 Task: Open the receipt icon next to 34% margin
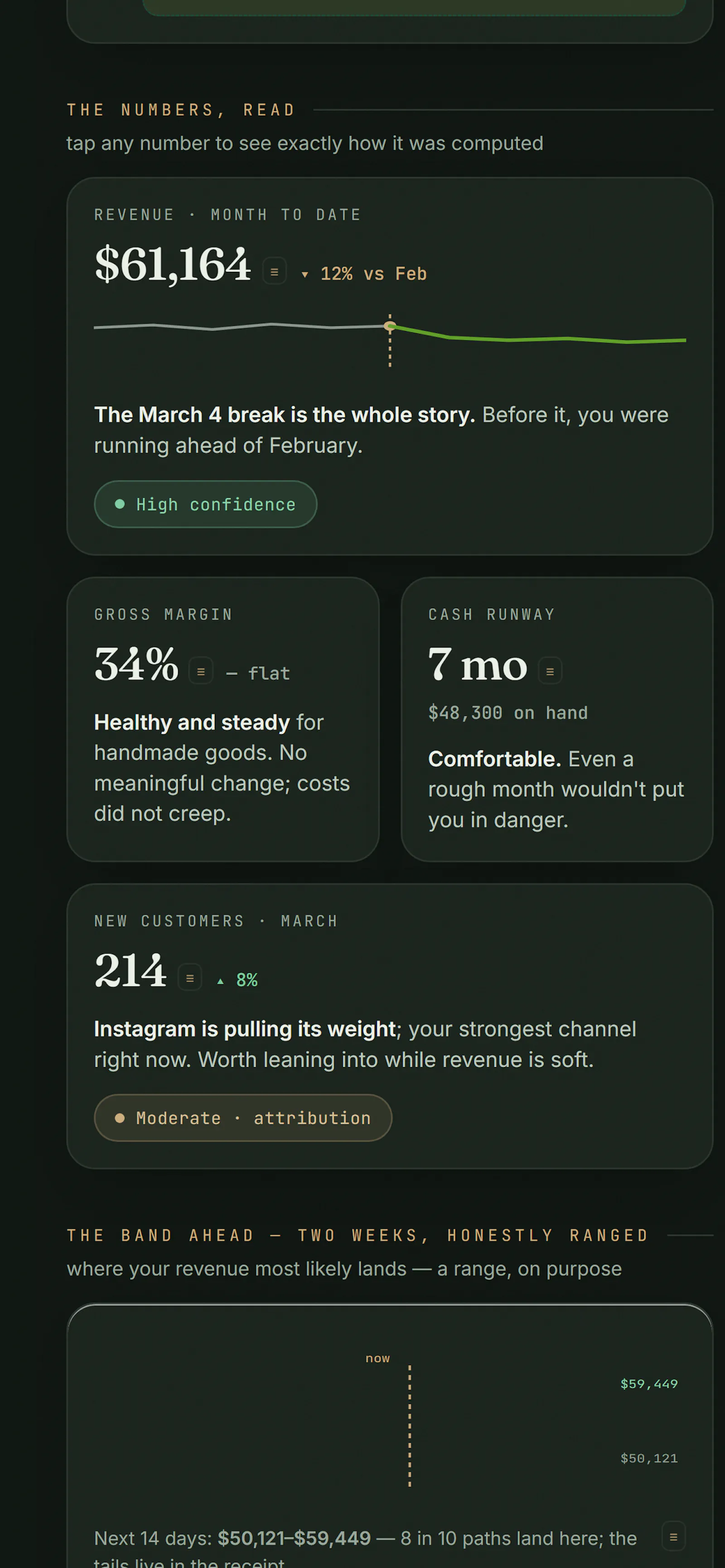pyautogui.click(x=201, y=671)
